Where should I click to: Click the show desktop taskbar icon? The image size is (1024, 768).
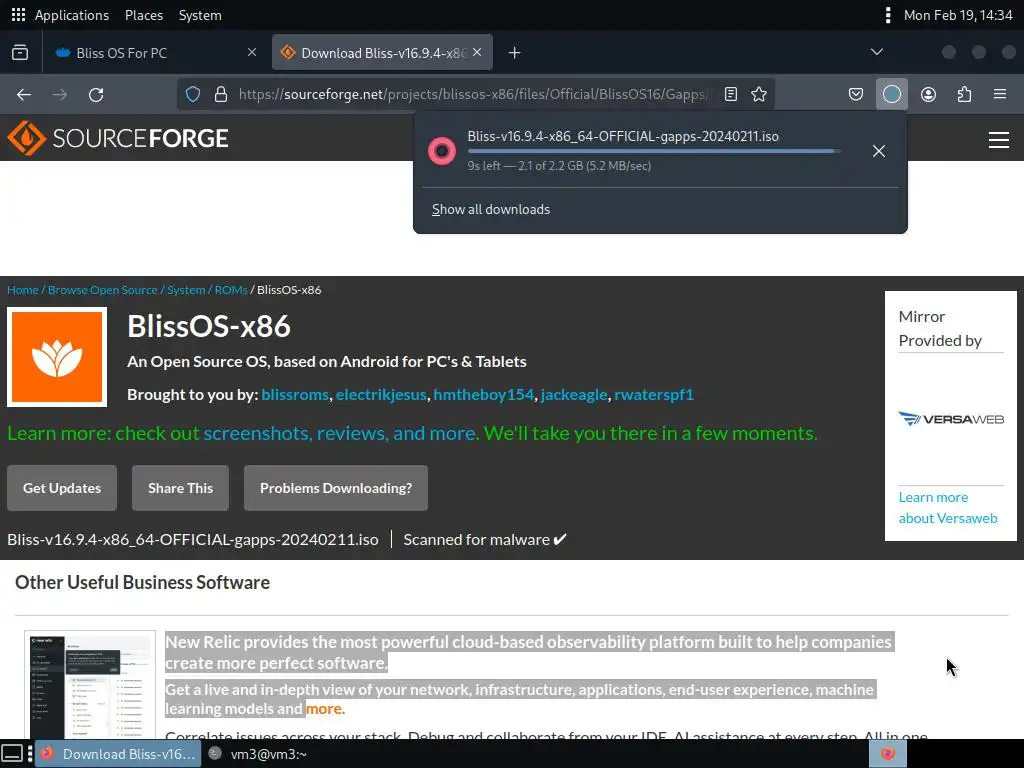[12, 754]
